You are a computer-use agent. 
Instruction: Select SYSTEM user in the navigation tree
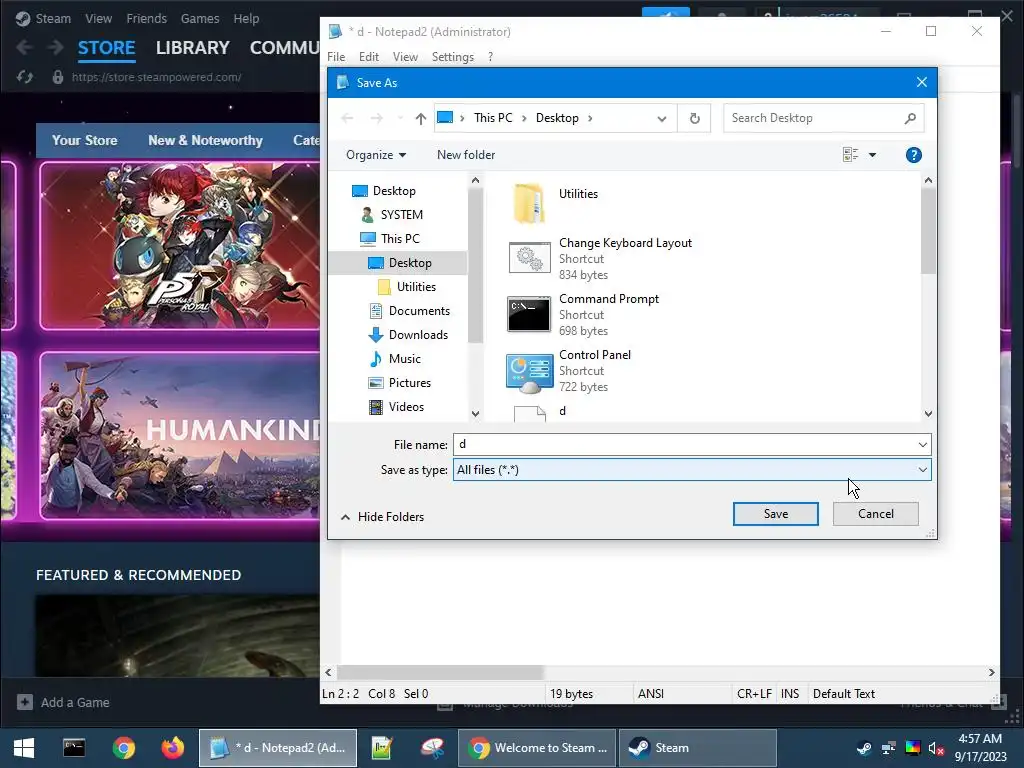[401, 215]
